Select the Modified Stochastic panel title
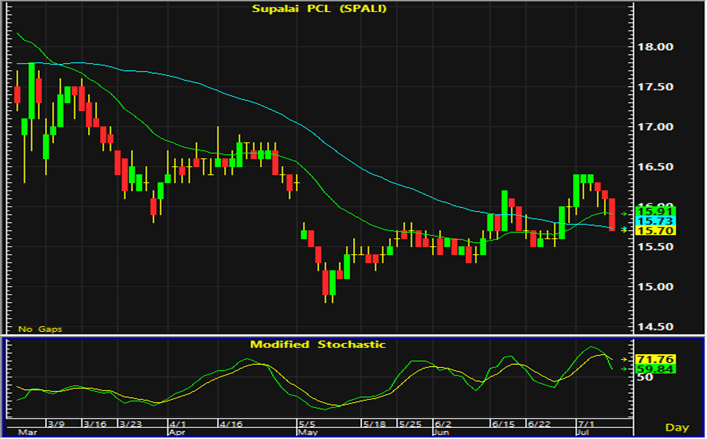 click(318, 345)
